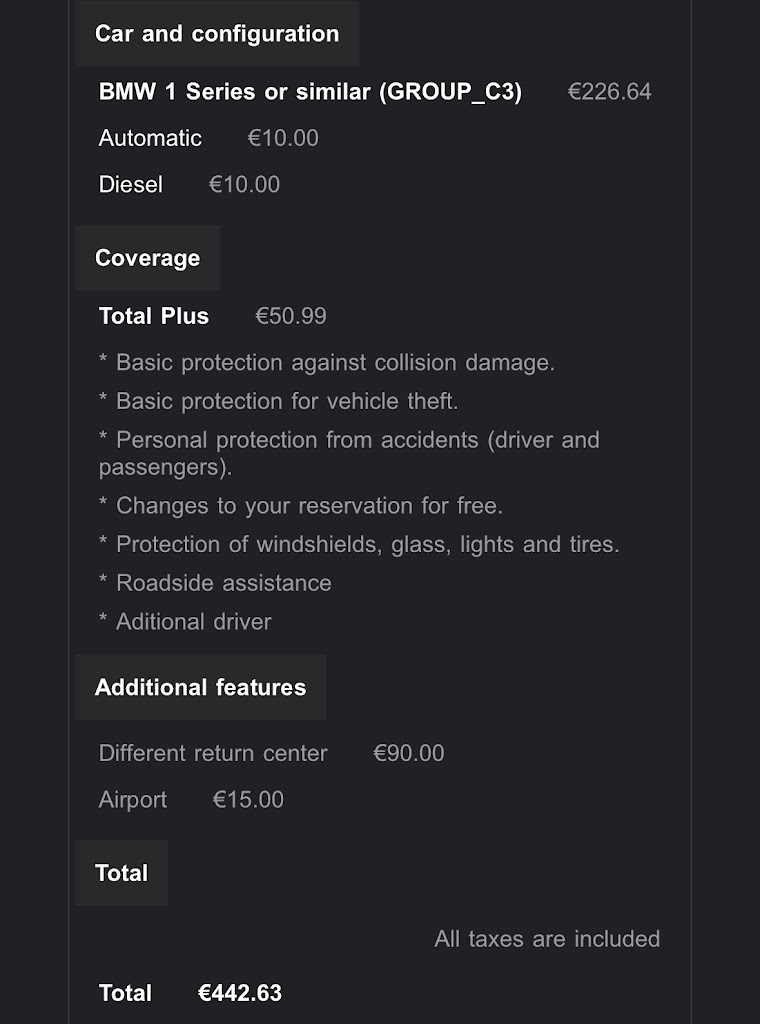Click Protection of windshields, glass line

point(359,544)
